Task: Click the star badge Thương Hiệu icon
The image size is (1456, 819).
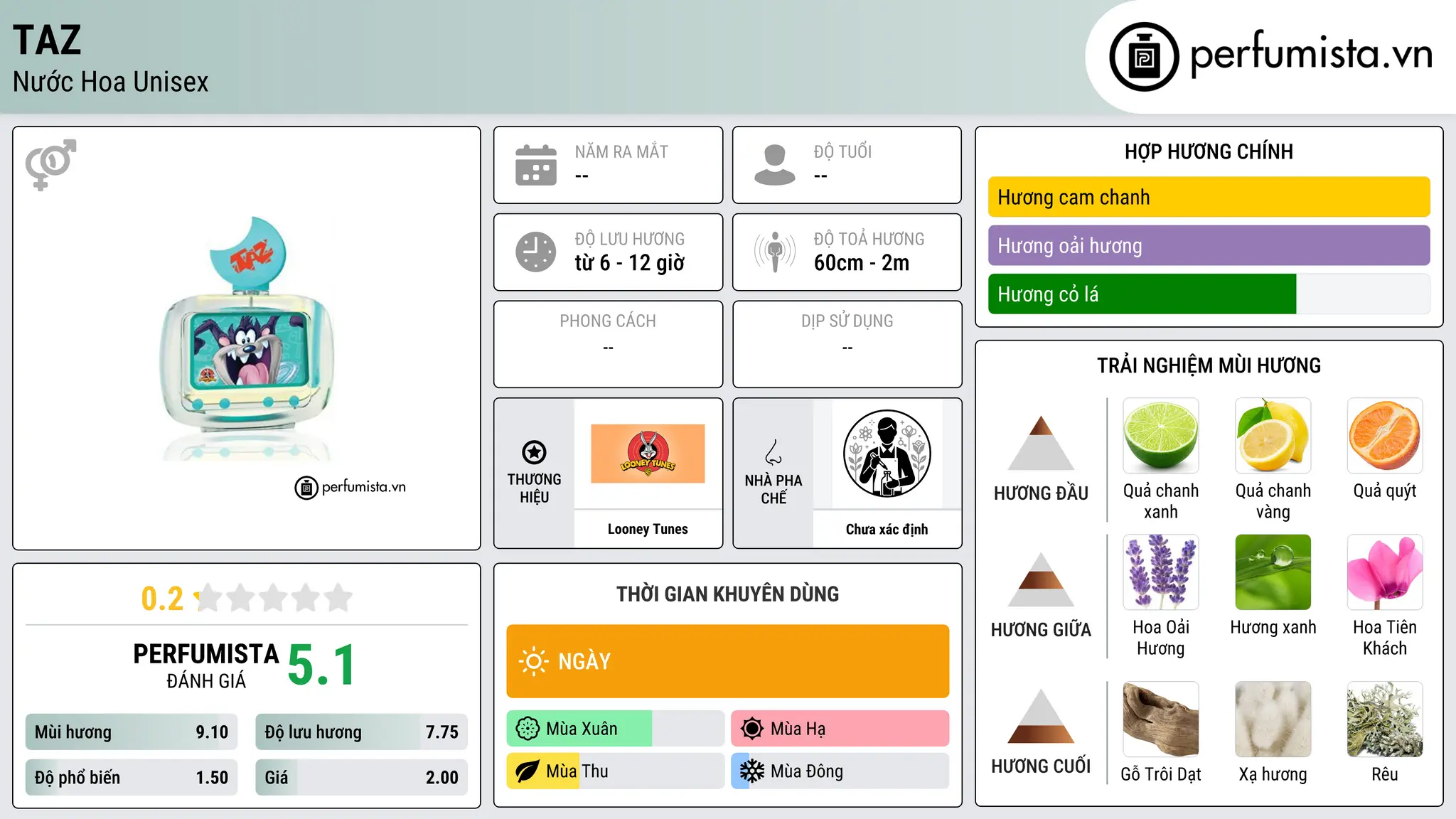Action: [x=534, y=452]
